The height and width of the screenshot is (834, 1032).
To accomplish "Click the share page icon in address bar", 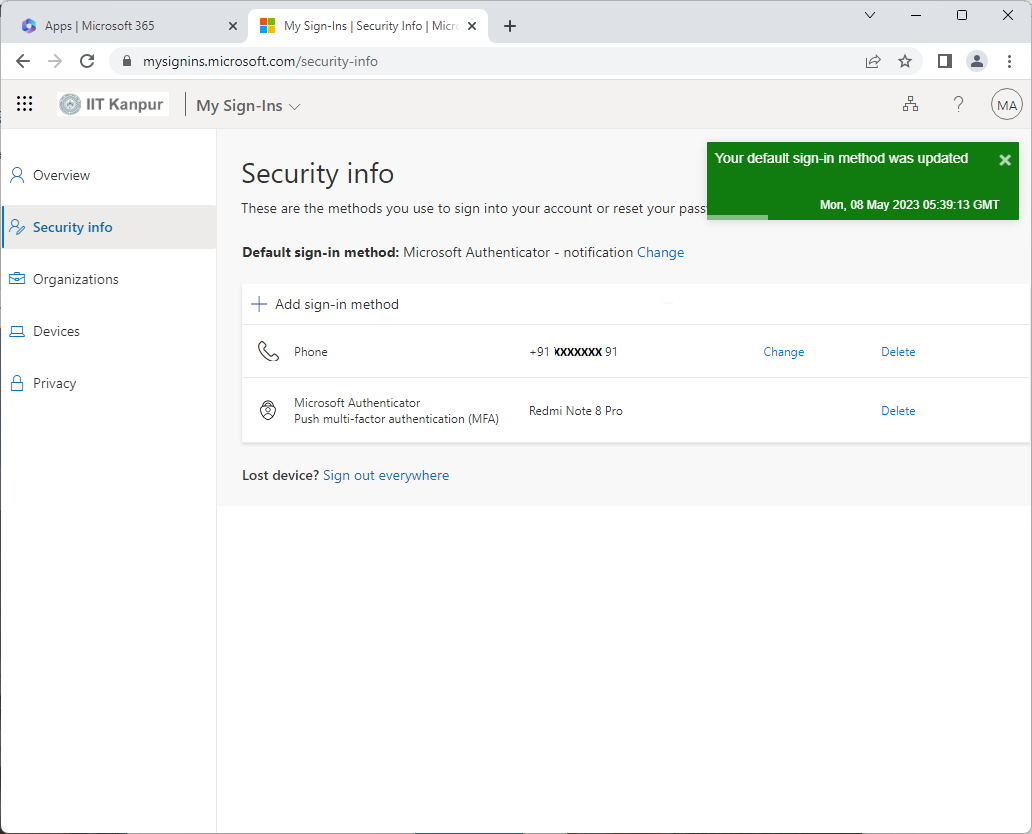I will (873, 61).
